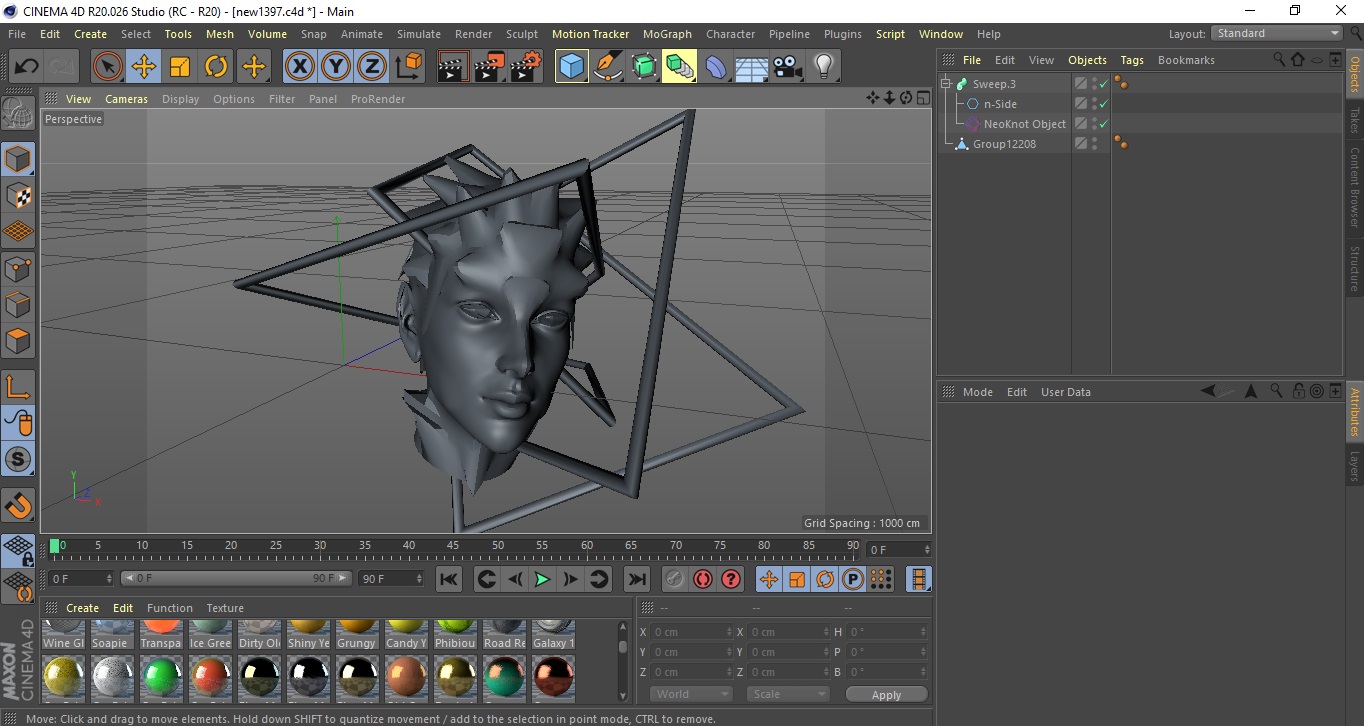Toggle the NeoKnot Object enable checkmark

tap(1103, 124)
